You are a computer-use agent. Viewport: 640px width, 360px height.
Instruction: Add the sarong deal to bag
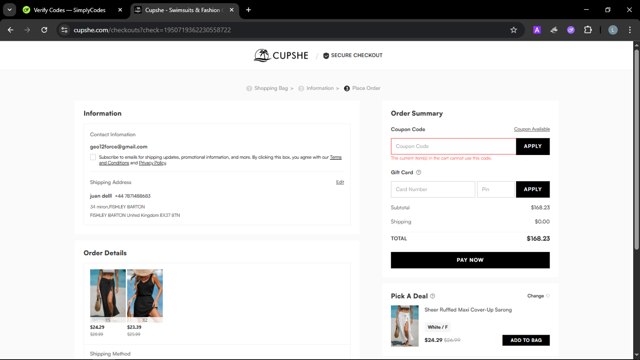point(526,340)
